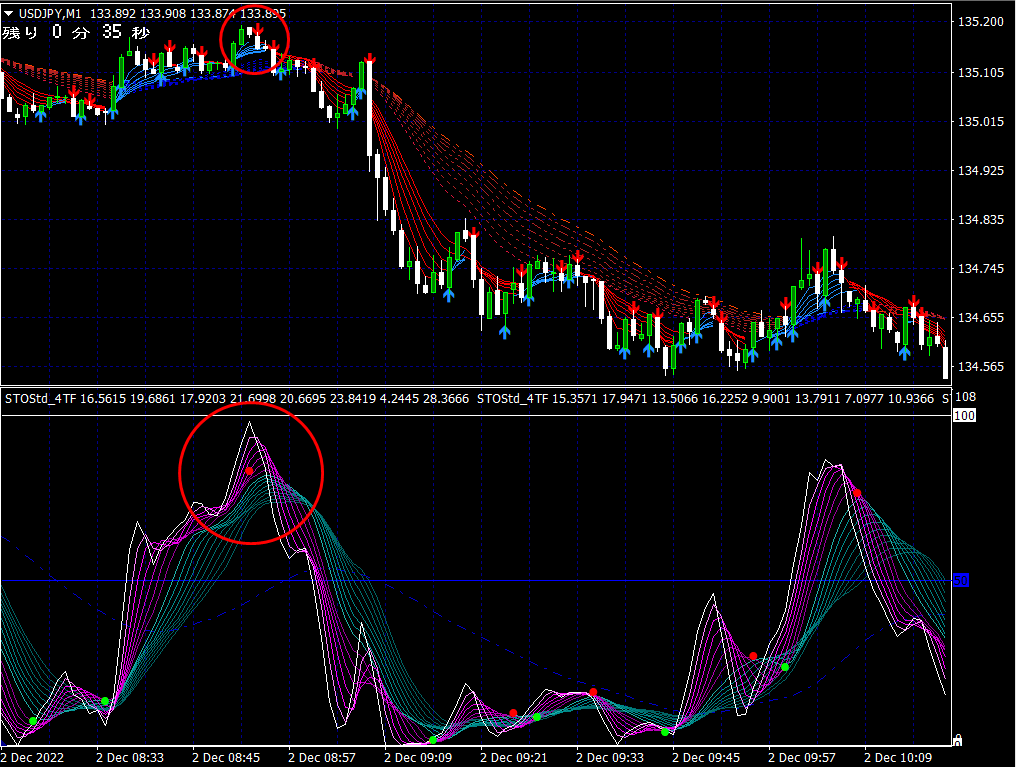Image resolution: width=1016 pixels, height=767 pixels.
Task: Select the 残り 0 分 35 秒 countdown text
Action: [x=76, y=32]
